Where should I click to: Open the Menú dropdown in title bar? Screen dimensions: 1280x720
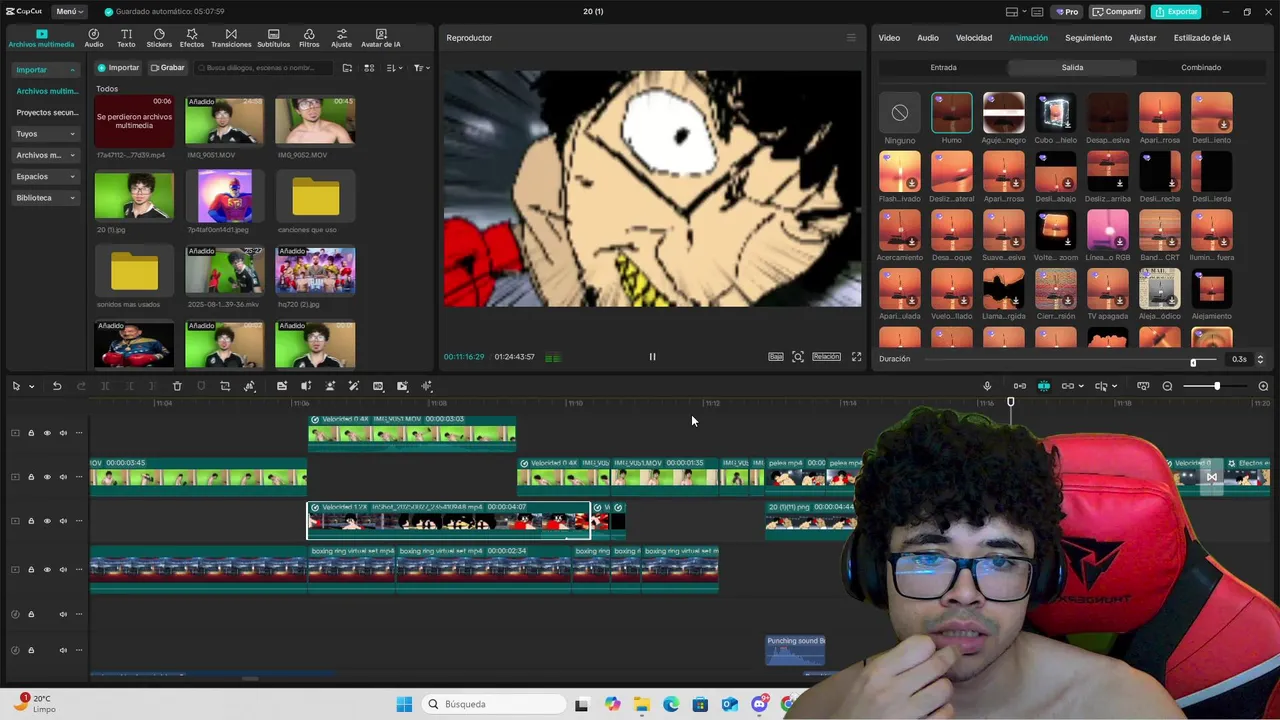pyautogui.click(x=69, y=12)
